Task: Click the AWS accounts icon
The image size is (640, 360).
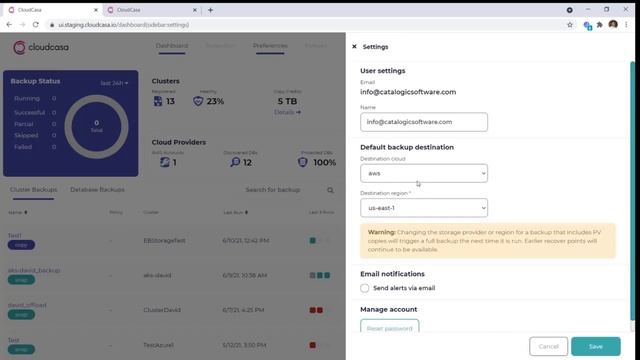Action: 164,162
